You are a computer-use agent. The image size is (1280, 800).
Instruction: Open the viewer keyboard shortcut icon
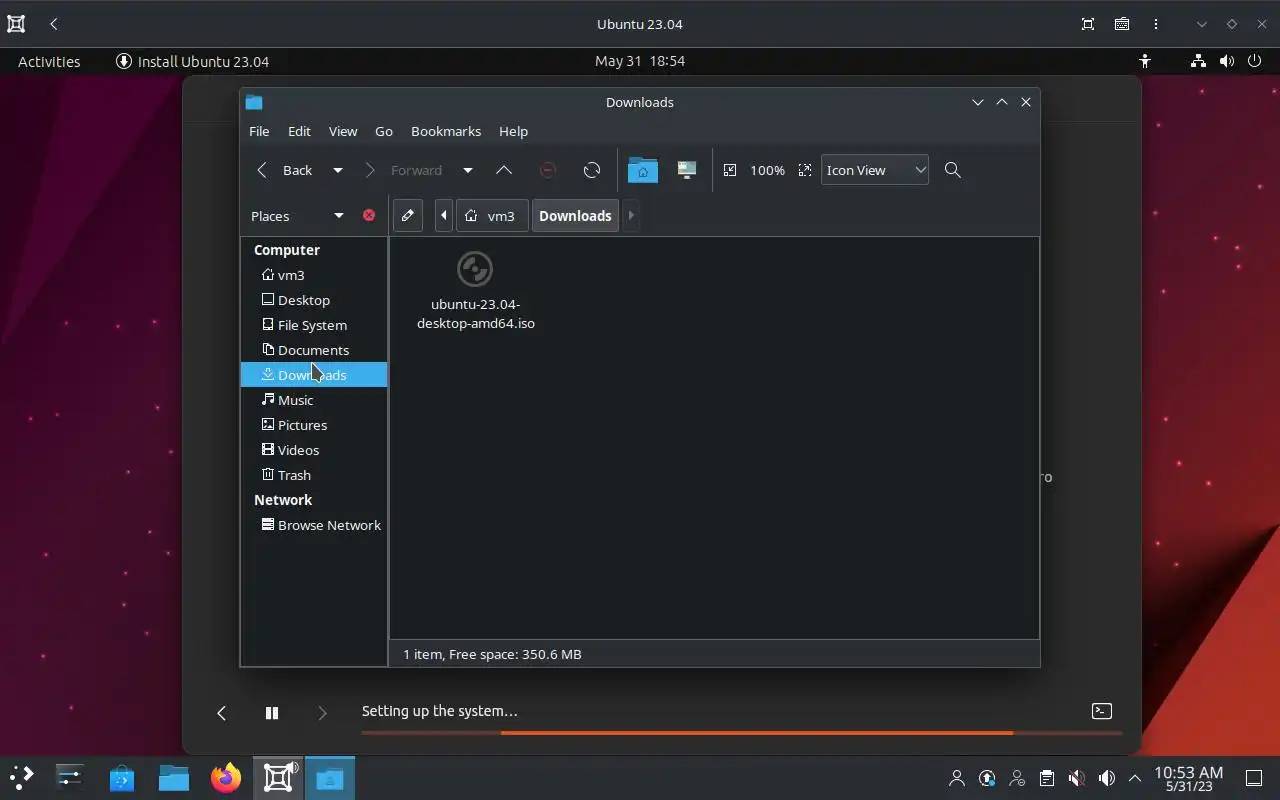pyautogui.click(x=1122, y=24)
